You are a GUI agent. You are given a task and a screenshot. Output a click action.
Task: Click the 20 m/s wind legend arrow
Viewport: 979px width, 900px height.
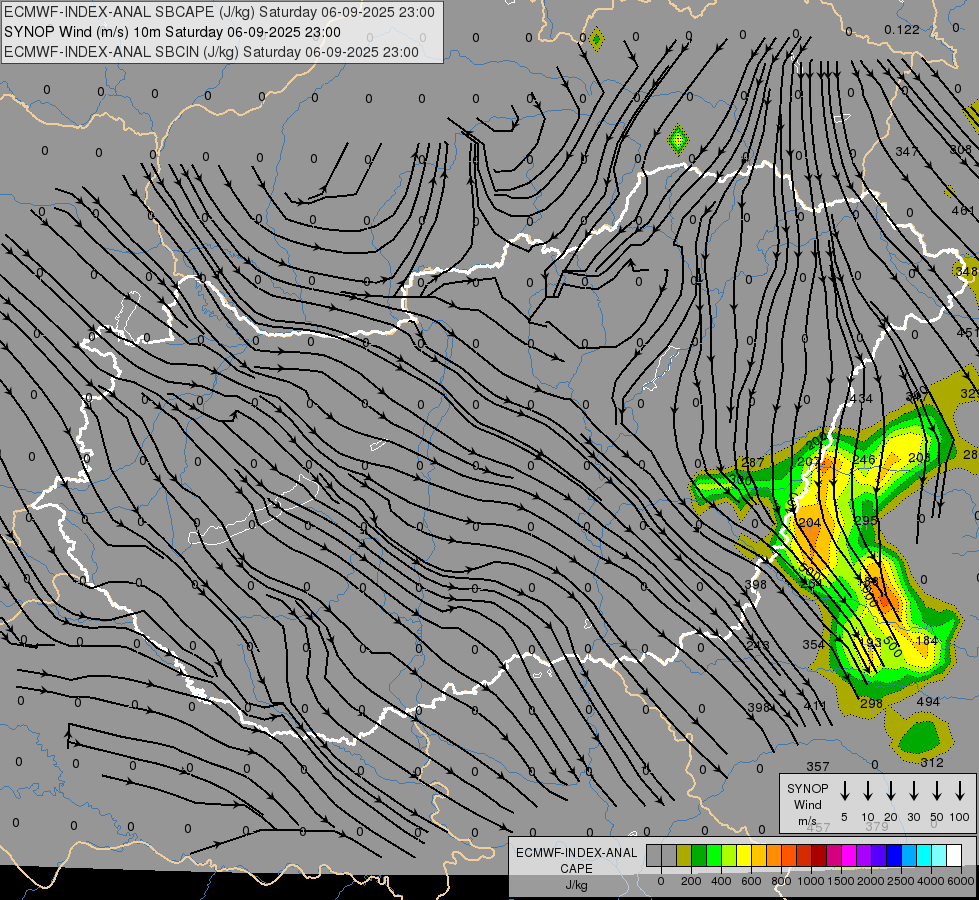coord(890,791)
